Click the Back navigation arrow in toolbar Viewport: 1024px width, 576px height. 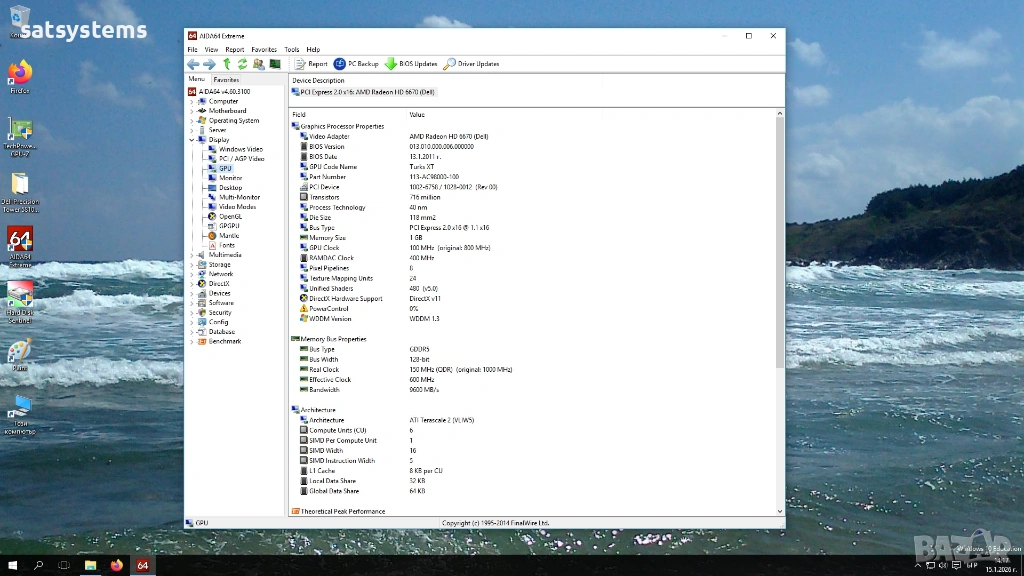pyautogui.click(x=193, y=64)
